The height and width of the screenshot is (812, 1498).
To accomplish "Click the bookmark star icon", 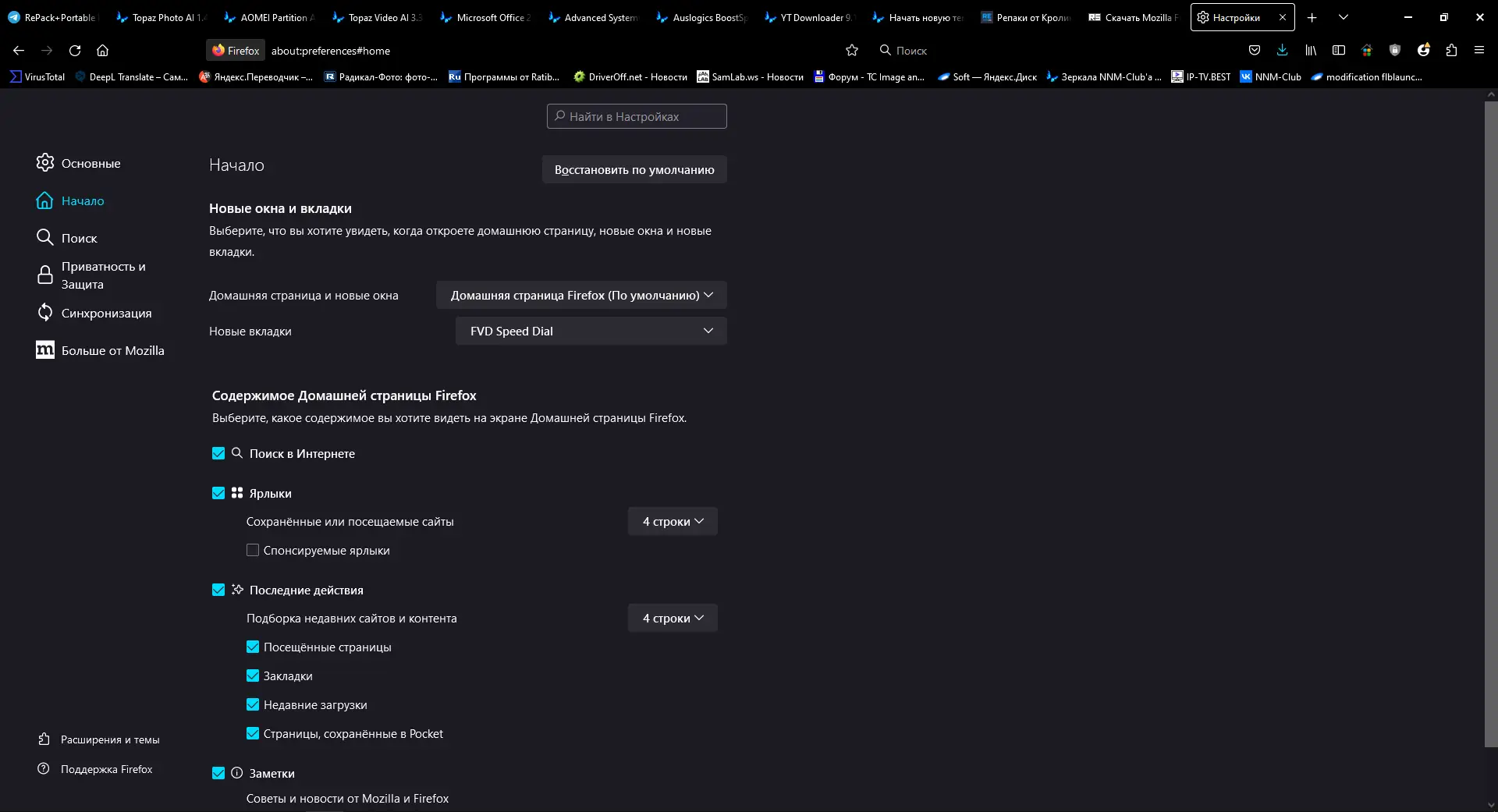I will click(852, 51).
